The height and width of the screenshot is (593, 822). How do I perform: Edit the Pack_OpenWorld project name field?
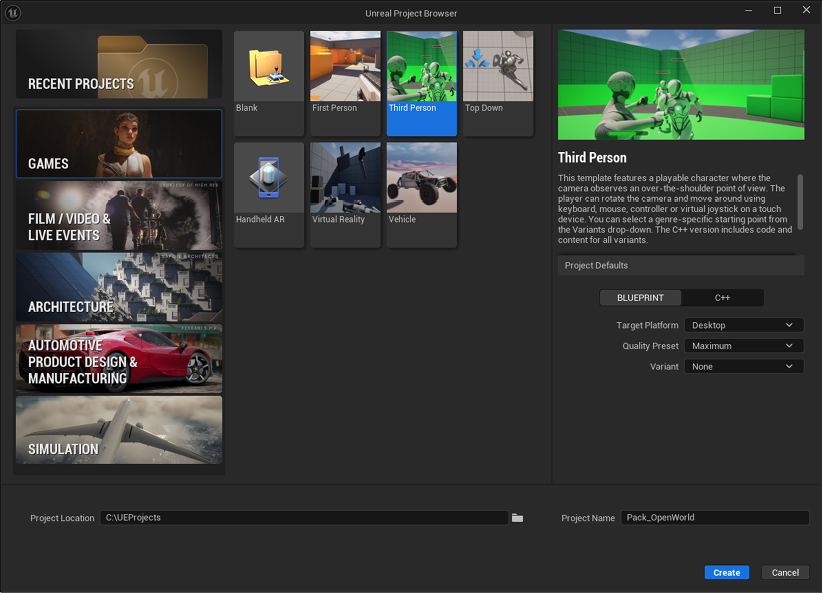(x=714, y=517)
